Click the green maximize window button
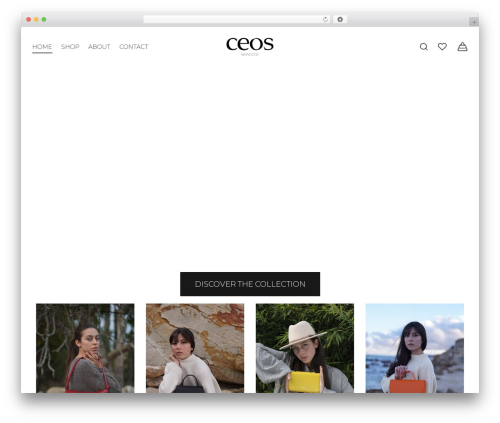 coord(44,20)
